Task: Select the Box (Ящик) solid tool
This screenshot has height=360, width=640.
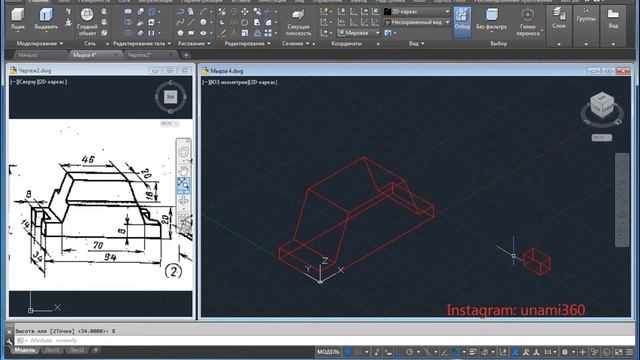Action: pyautogui.click(x=18, y=19)
